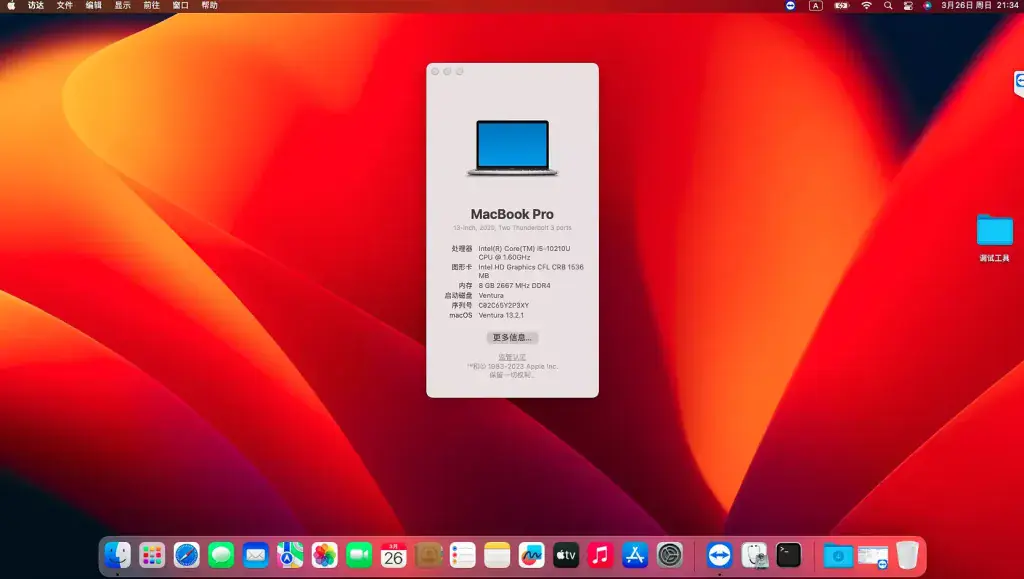Open Launchpad in the Dock
1024x579 pixels.
pyautogui.click(x=152, y=556)
